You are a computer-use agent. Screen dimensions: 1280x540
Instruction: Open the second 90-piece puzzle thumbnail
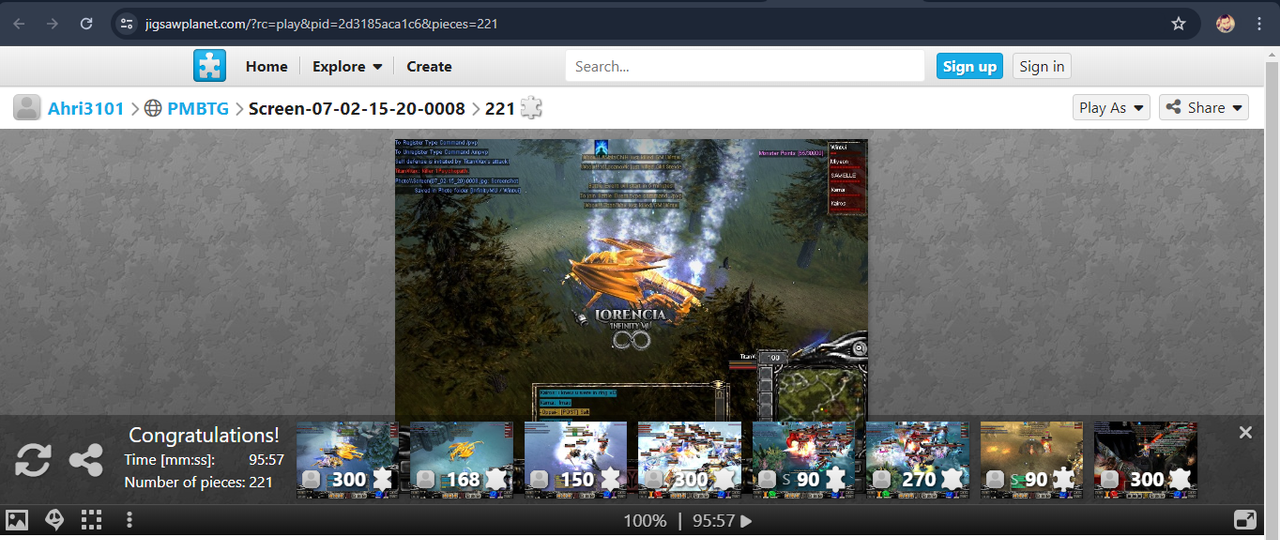pos(1031,460)
